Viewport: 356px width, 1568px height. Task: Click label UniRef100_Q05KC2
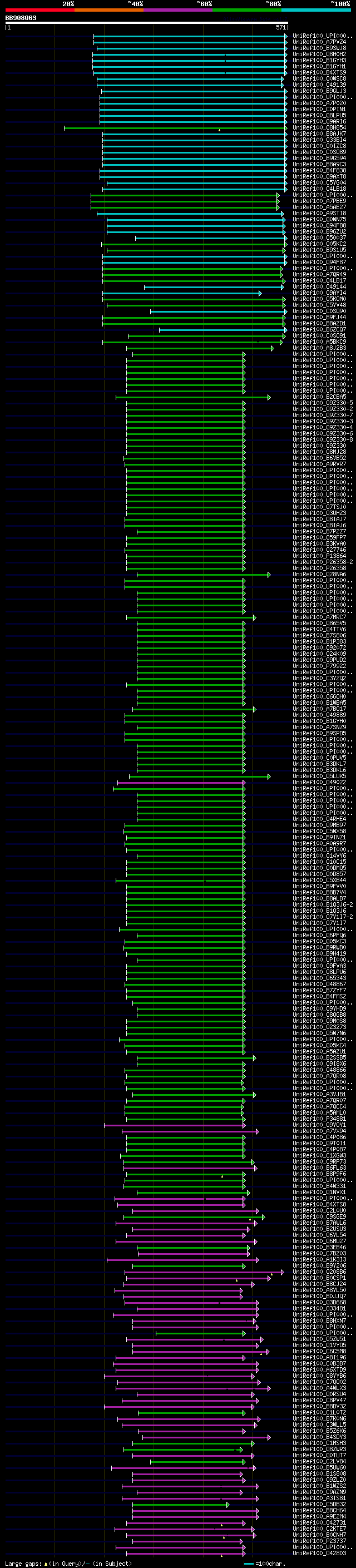pyautogui.click(x=319, y=244)
